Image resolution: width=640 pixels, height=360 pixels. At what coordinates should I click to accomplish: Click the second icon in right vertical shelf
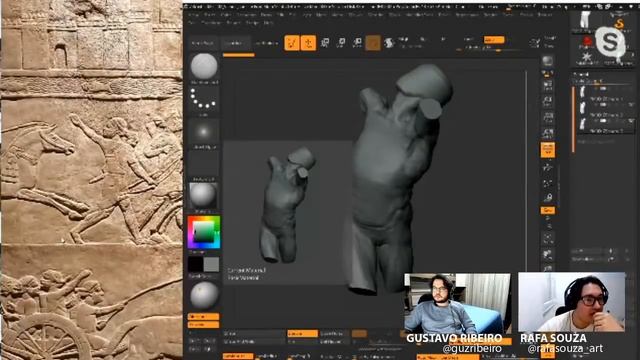pos(548,85)
